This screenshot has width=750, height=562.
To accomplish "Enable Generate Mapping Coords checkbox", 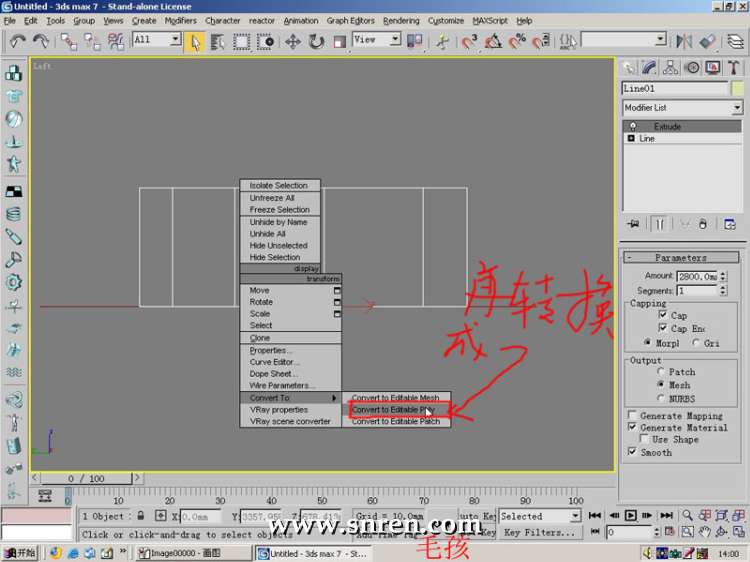I will coord(632,414).
